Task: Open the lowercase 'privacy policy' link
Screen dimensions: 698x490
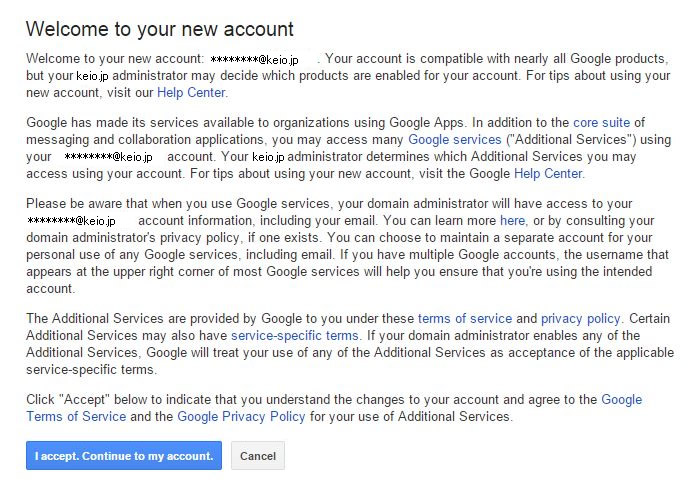Action: coord(580,319)
